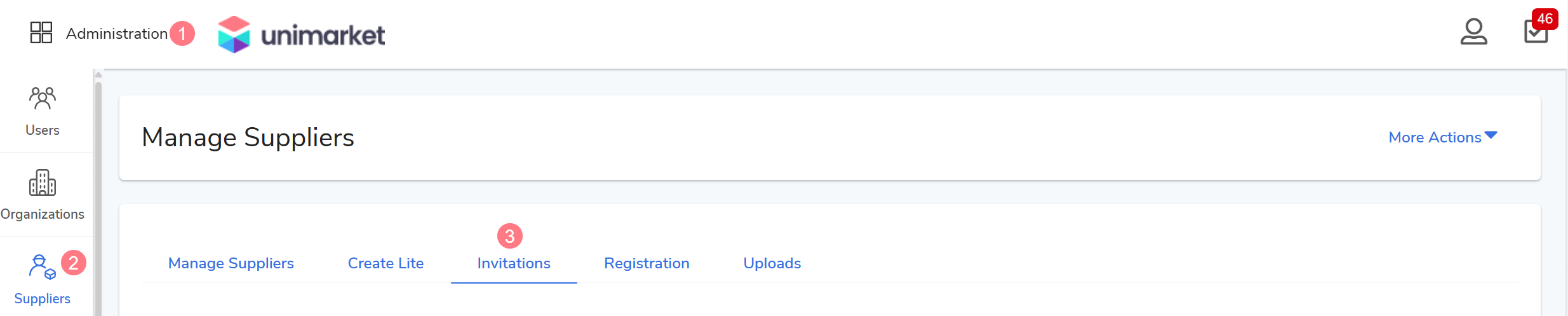The height and width of the screenshot is (316, 1568).
Task: Open the Uploads tab
Action: point(772,263)
